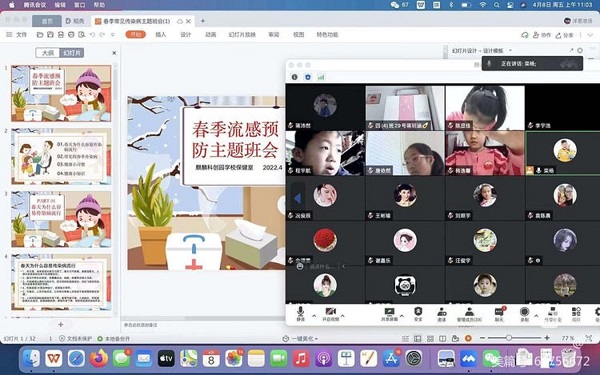Screen dimensions: 600x375
Task: Expand the recording options arrow
Action: pos(536,316)
